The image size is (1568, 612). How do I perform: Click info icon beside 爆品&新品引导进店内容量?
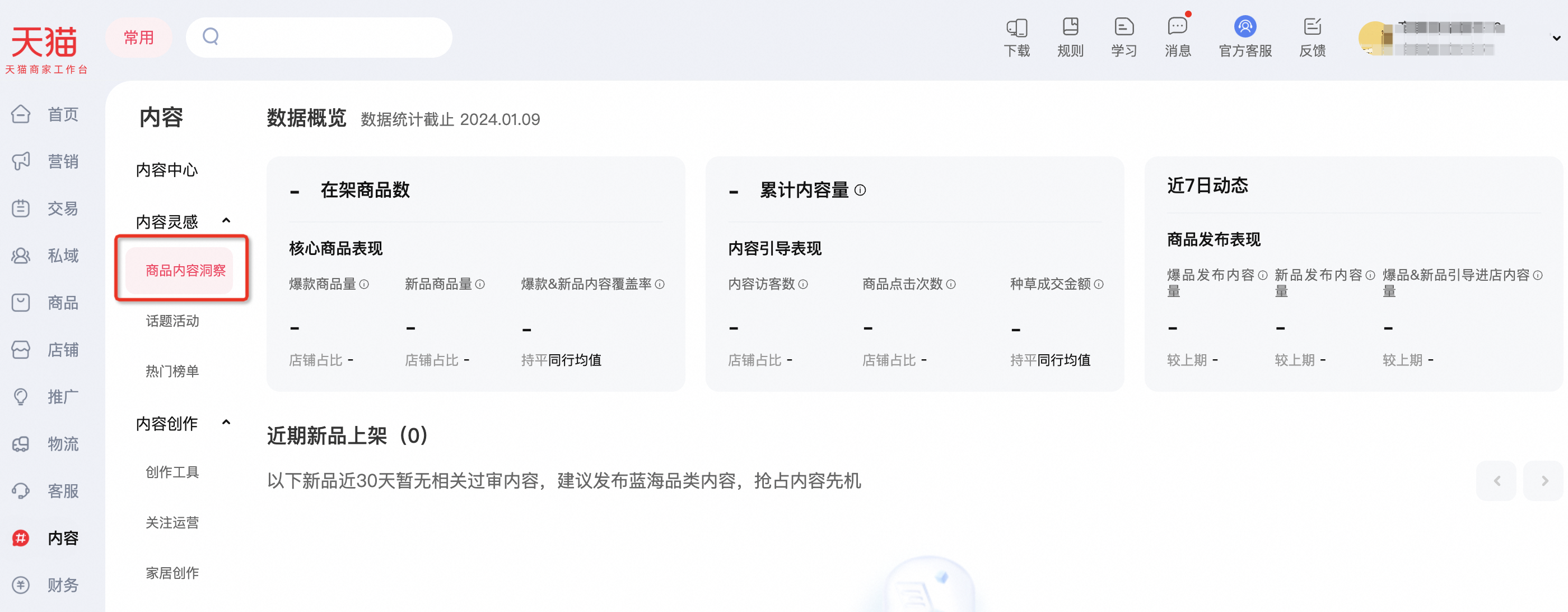[1538, 275]
